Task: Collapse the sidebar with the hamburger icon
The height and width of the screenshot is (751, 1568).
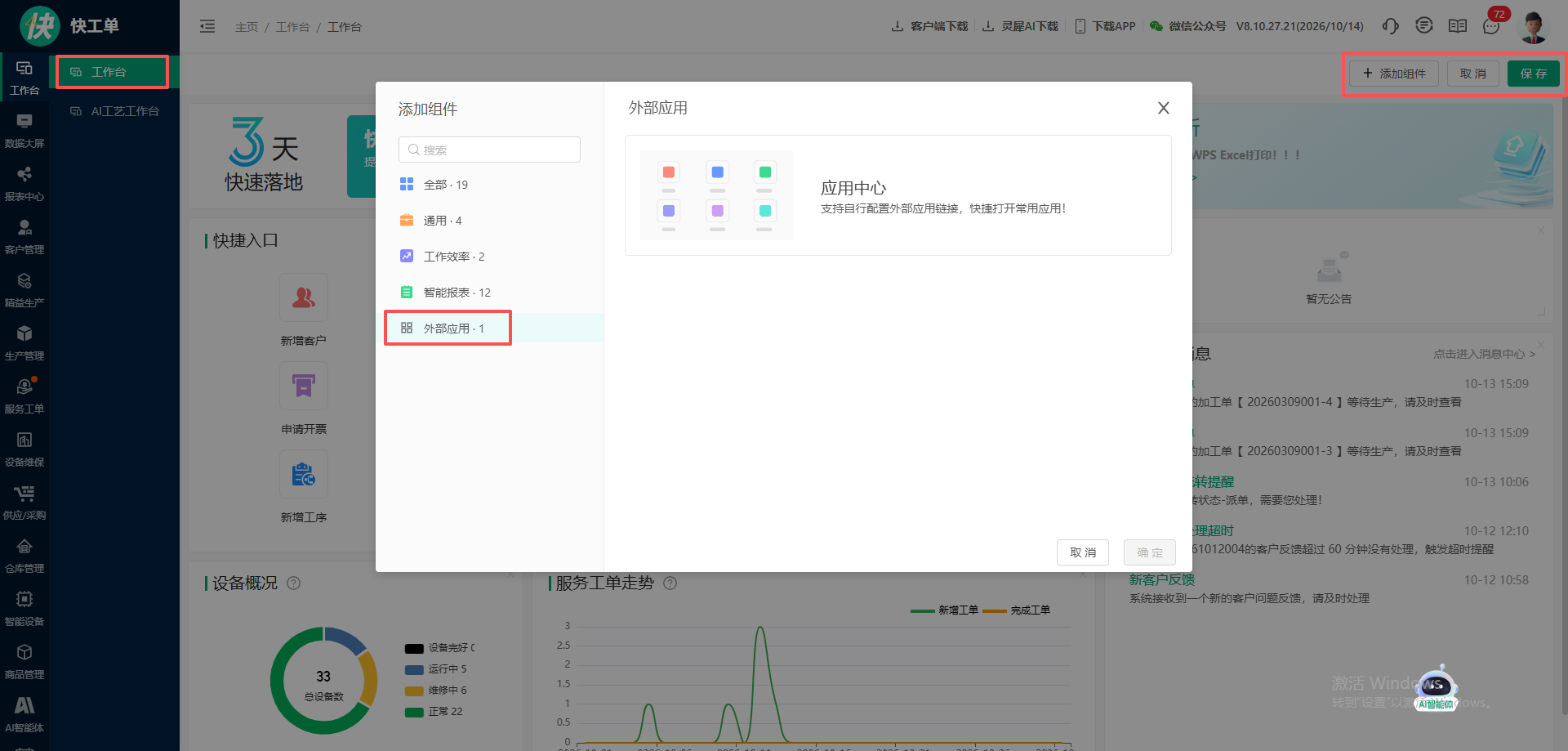Action: tap(207, 26)
